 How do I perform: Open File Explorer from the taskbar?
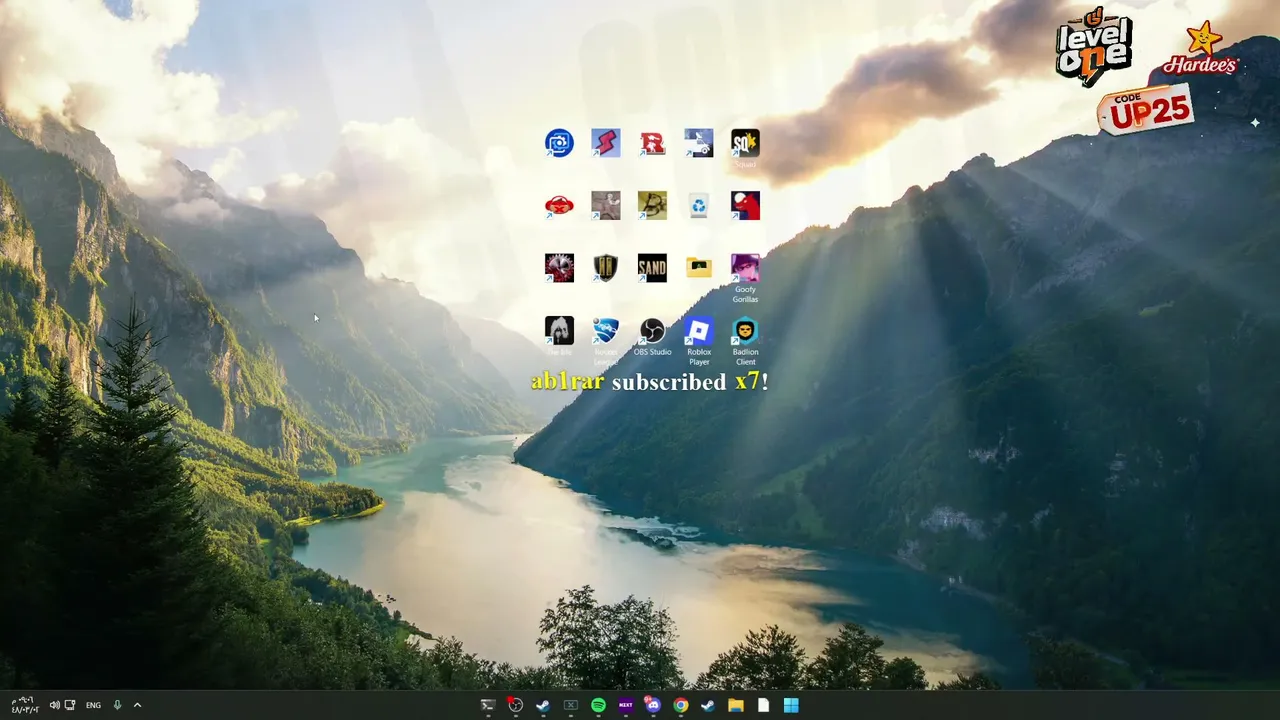tap(736, 705)
